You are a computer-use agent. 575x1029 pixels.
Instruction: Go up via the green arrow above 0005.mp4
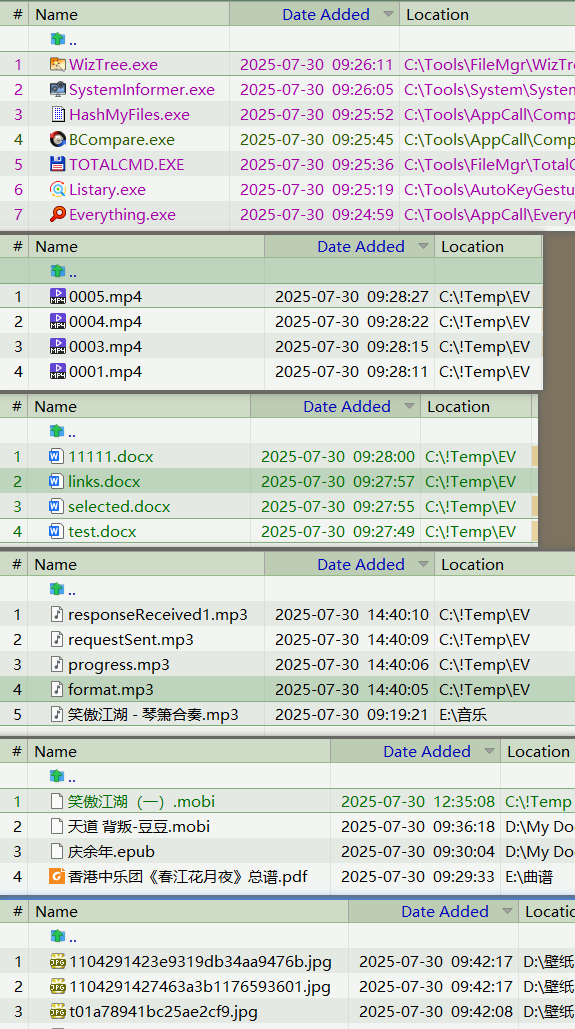(x=58, y=271)
